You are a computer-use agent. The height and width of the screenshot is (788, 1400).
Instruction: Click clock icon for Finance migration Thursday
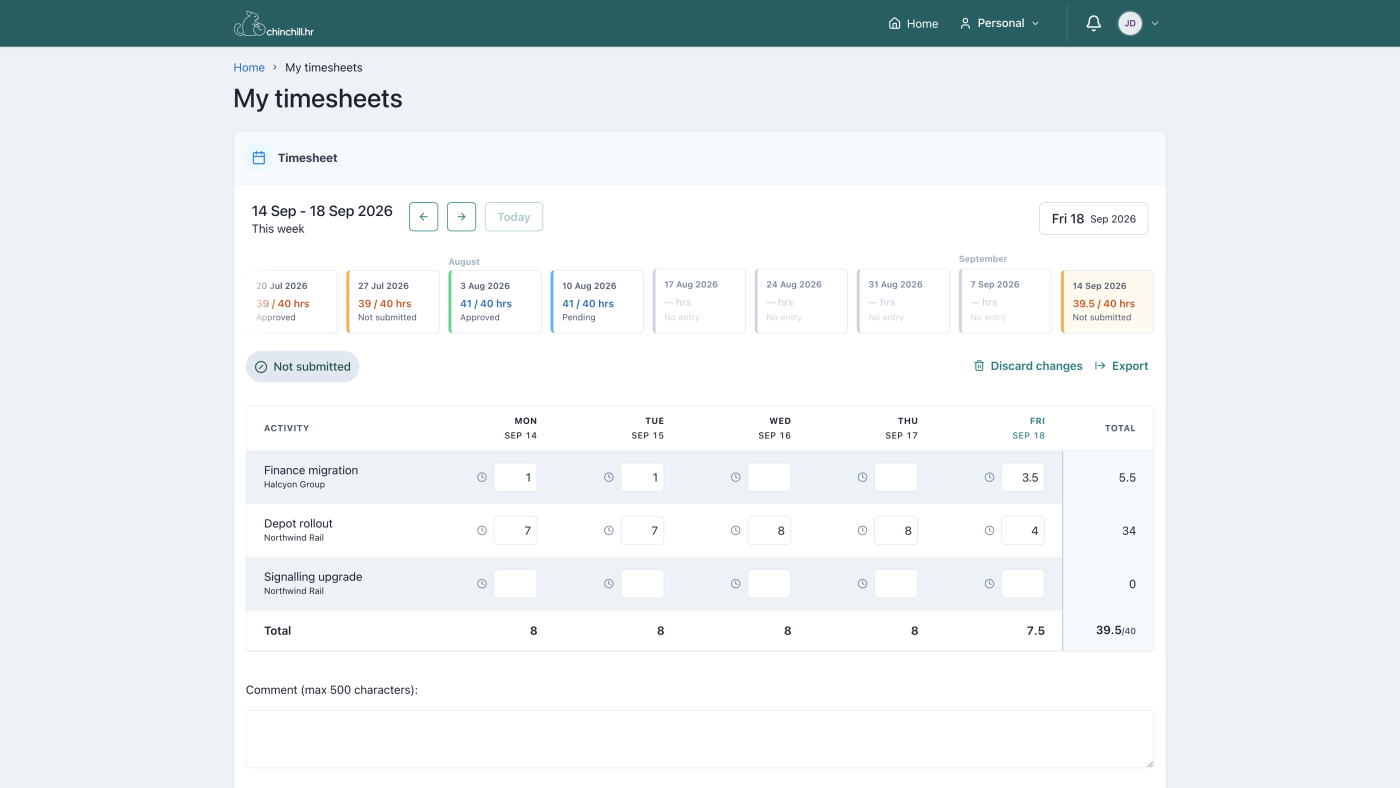click(x=863, y=477)
